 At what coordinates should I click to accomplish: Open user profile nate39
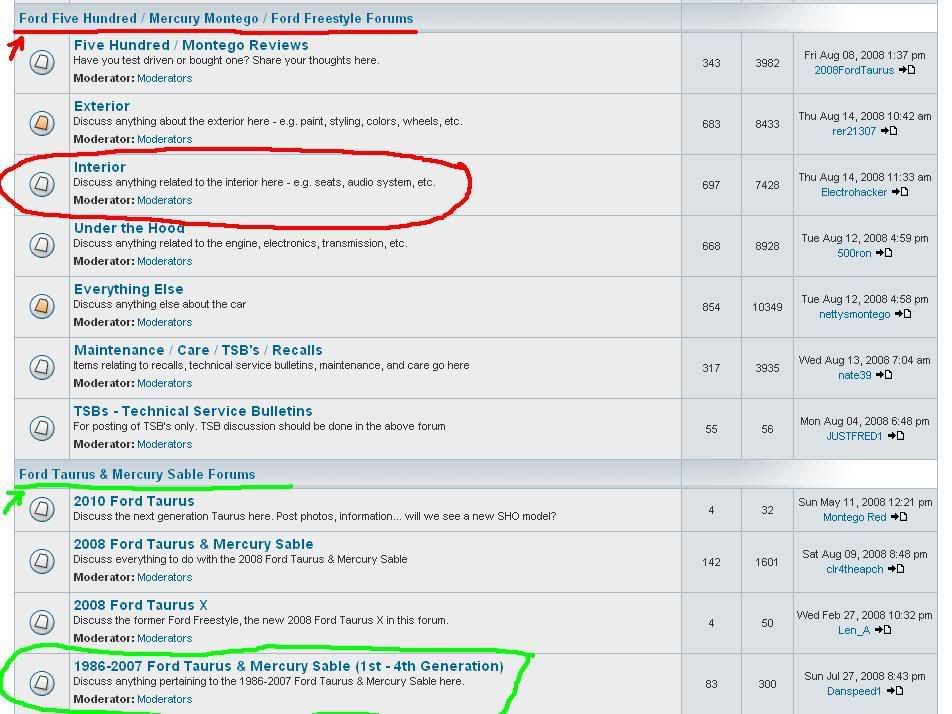pyautogui.click(x=854, y=375)
